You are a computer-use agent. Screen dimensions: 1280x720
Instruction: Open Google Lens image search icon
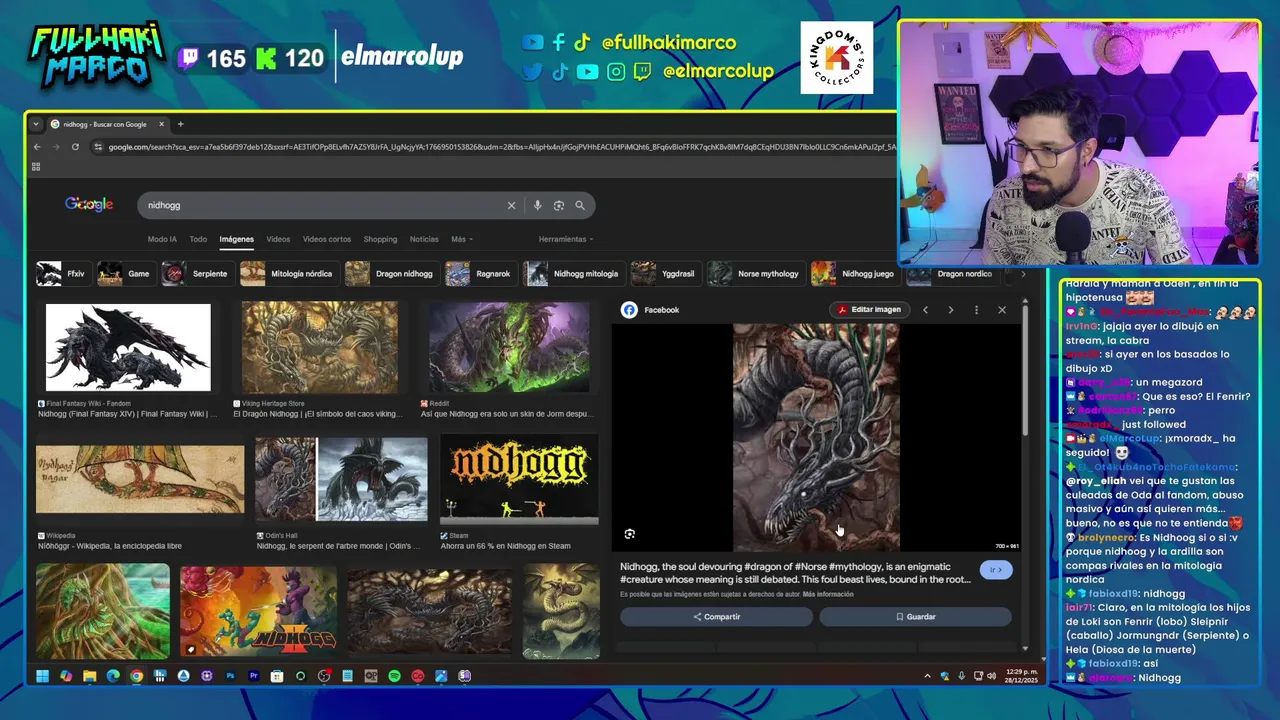559,205
